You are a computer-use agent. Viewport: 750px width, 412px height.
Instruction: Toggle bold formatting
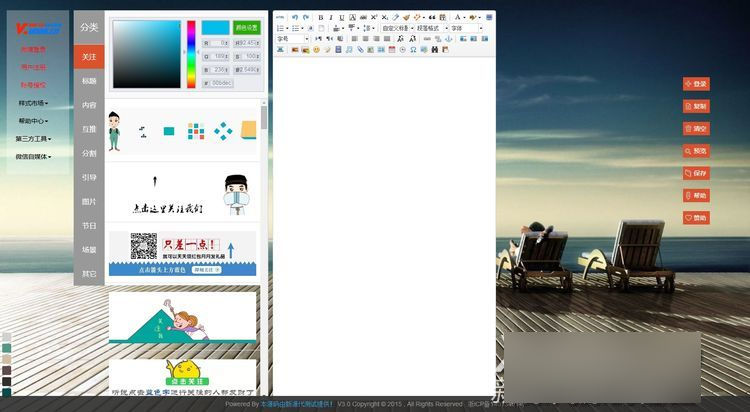point(320,17)
